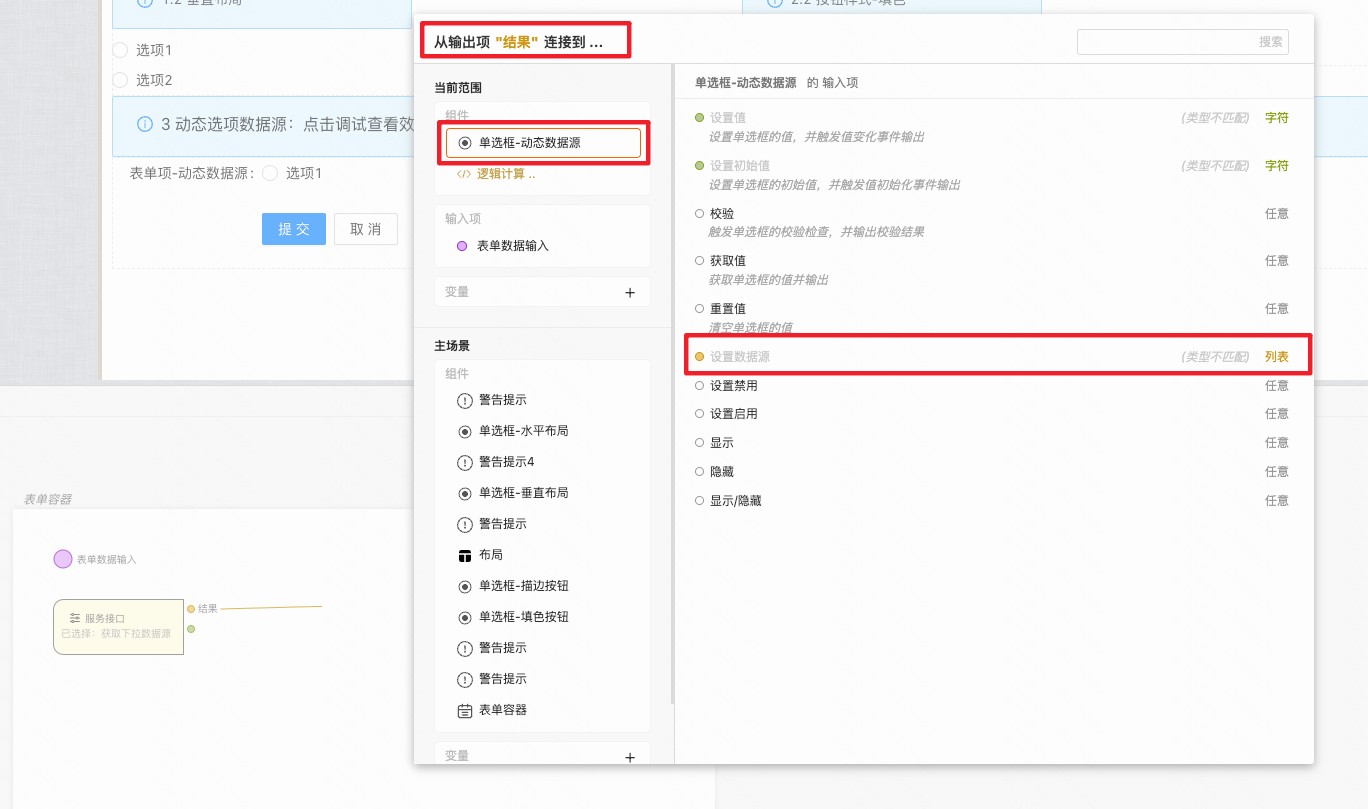
Task: Select the 服务接口 node on canvas
Action: pos(118,626)
